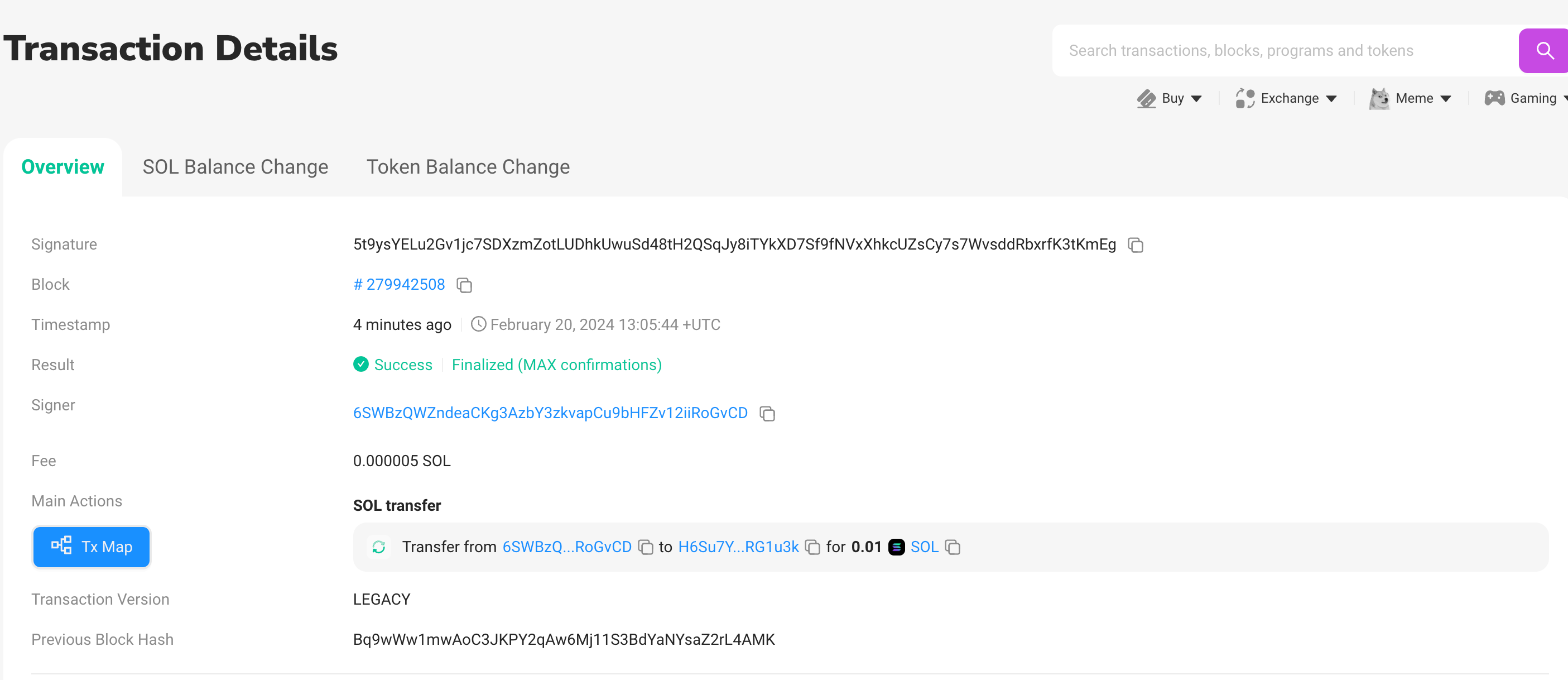
Task: Open the Token Balance Change tab
Action: tap(468, 167)
